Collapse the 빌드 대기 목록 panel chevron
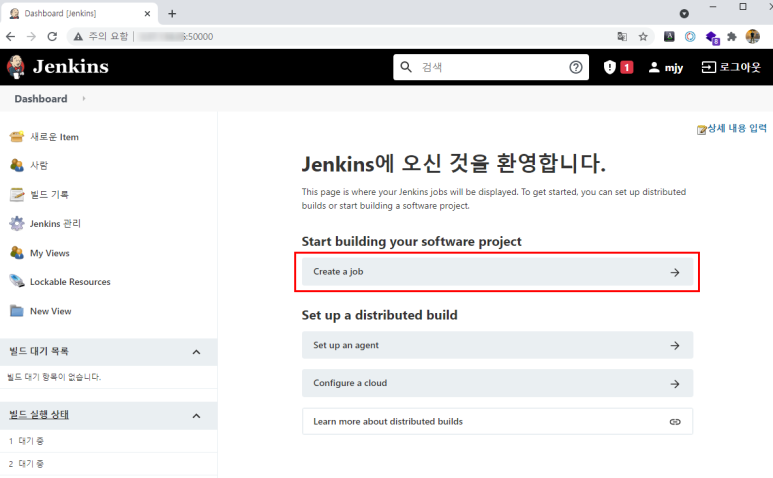 pyautogui.click(x=196, y=352)
